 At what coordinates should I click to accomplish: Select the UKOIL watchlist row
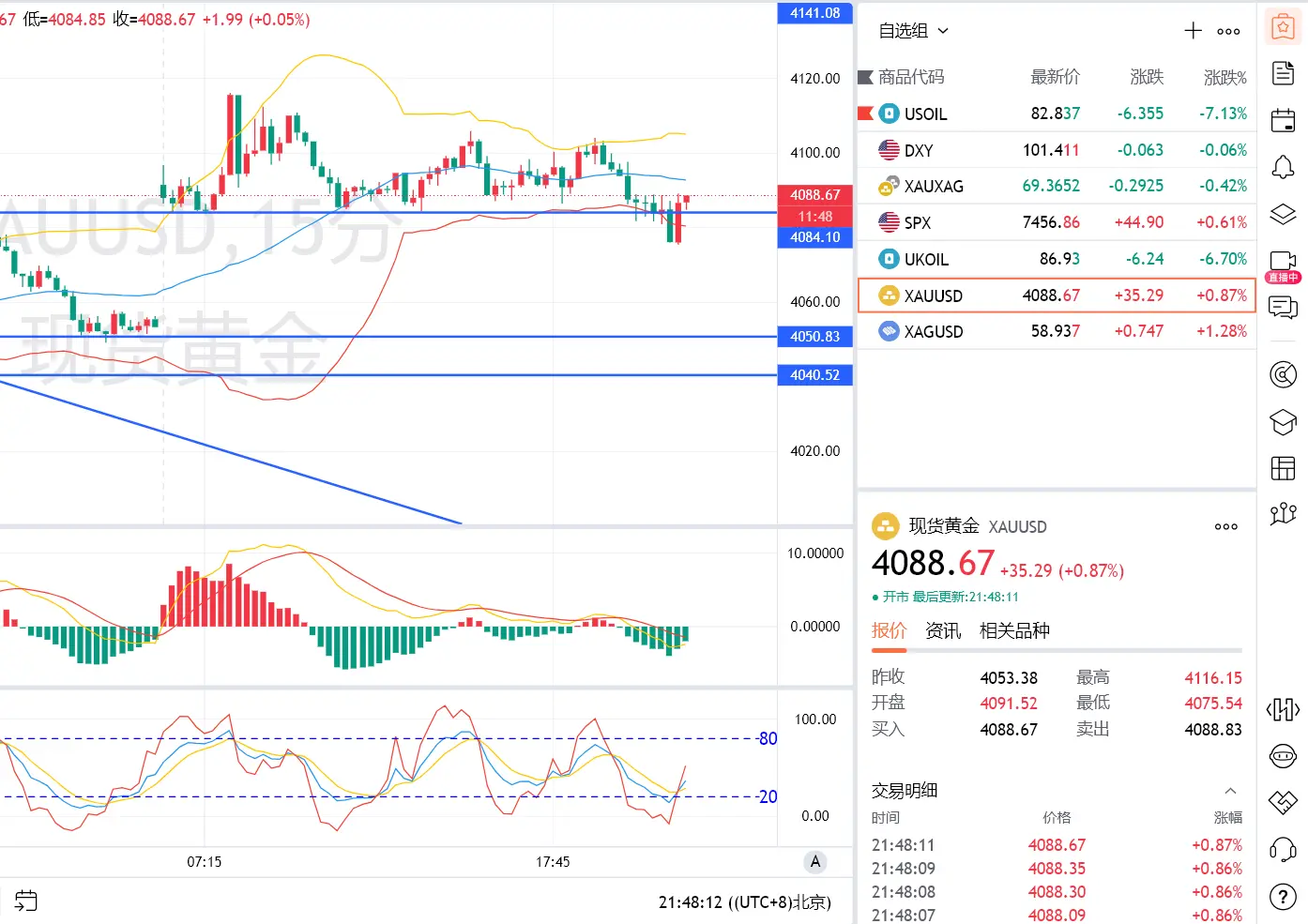click(1057, 259)
